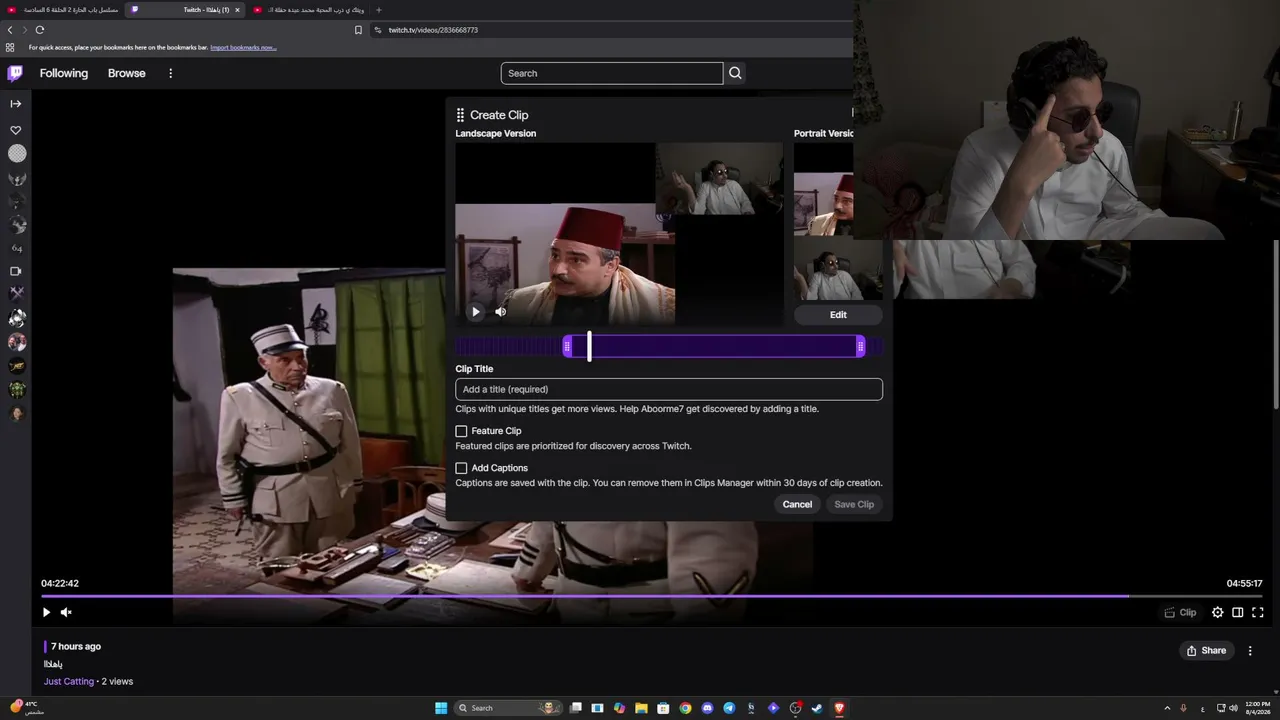Open Steam from taskbar

coord(817,708)
